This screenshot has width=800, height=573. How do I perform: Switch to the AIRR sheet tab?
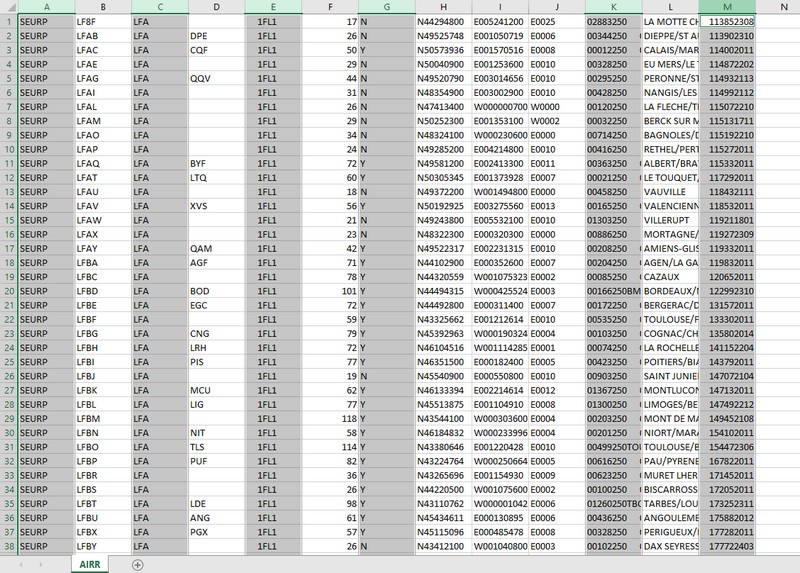point(88,565)
